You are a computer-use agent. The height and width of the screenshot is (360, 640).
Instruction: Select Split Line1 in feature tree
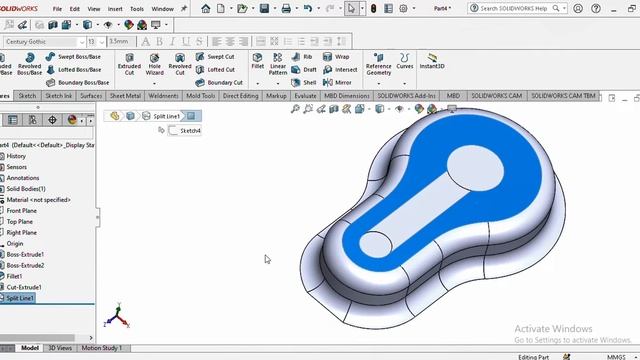pos(20,298)
